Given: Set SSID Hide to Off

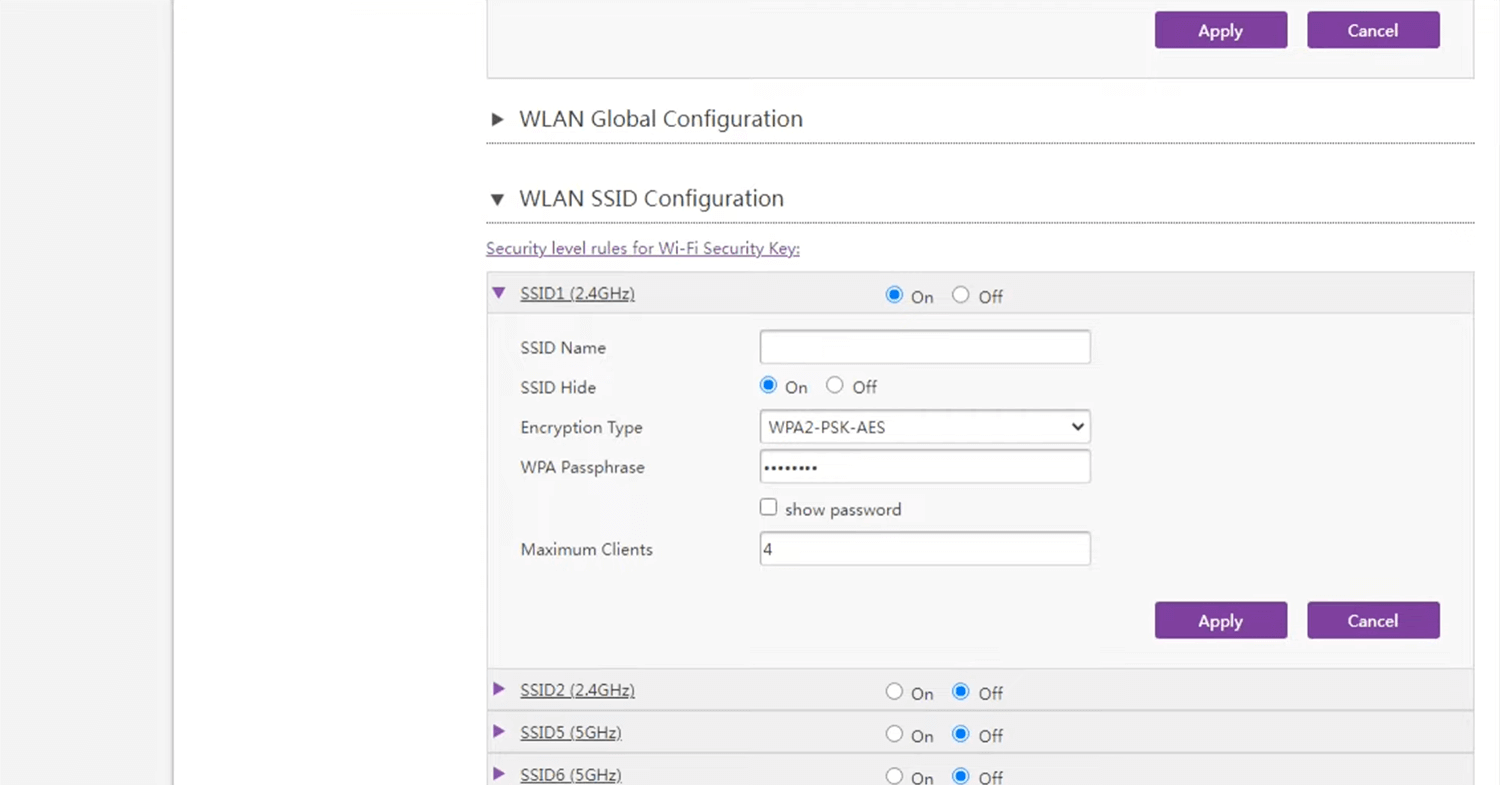Looking at the screenshot, I should pyautogui.click(x=835, y=386).
